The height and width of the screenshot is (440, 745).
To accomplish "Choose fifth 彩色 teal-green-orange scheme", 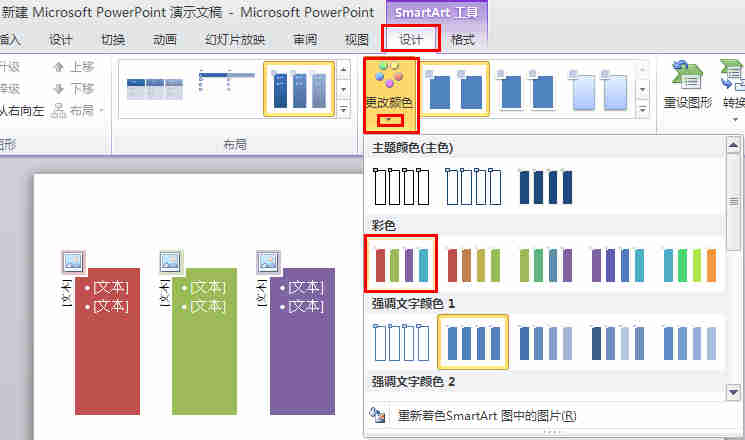I will pos(690,264).
